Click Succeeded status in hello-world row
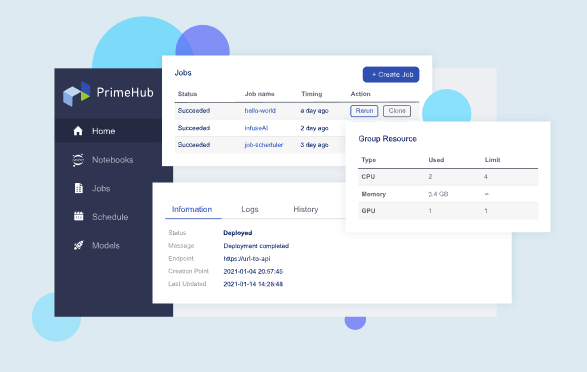587x372 pixels. tap(194, 111)
